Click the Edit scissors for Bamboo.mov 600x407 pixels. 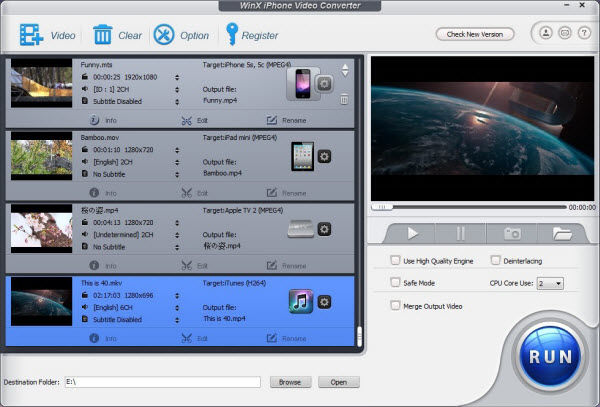187,193
